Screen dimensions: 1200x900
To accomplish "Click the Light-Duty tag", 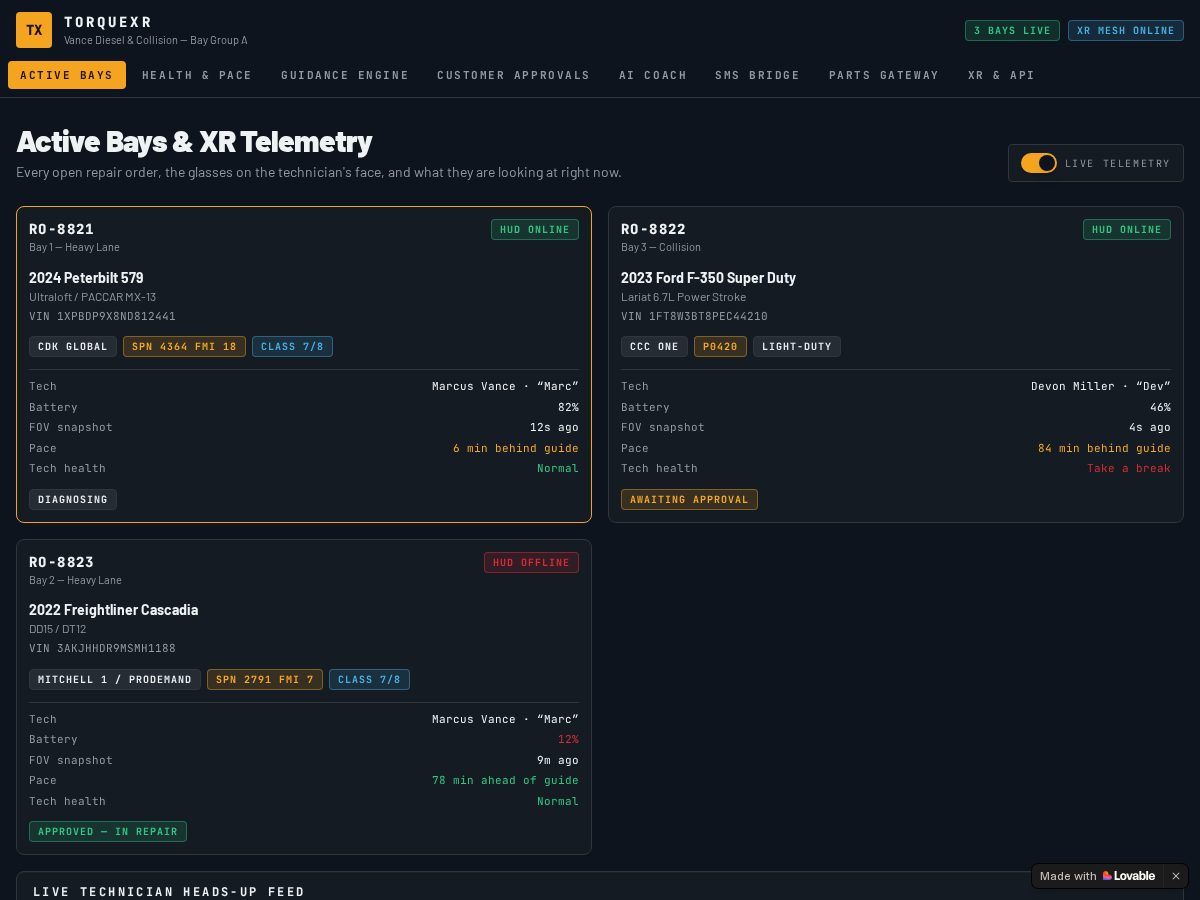I will [x=797, y=347].
